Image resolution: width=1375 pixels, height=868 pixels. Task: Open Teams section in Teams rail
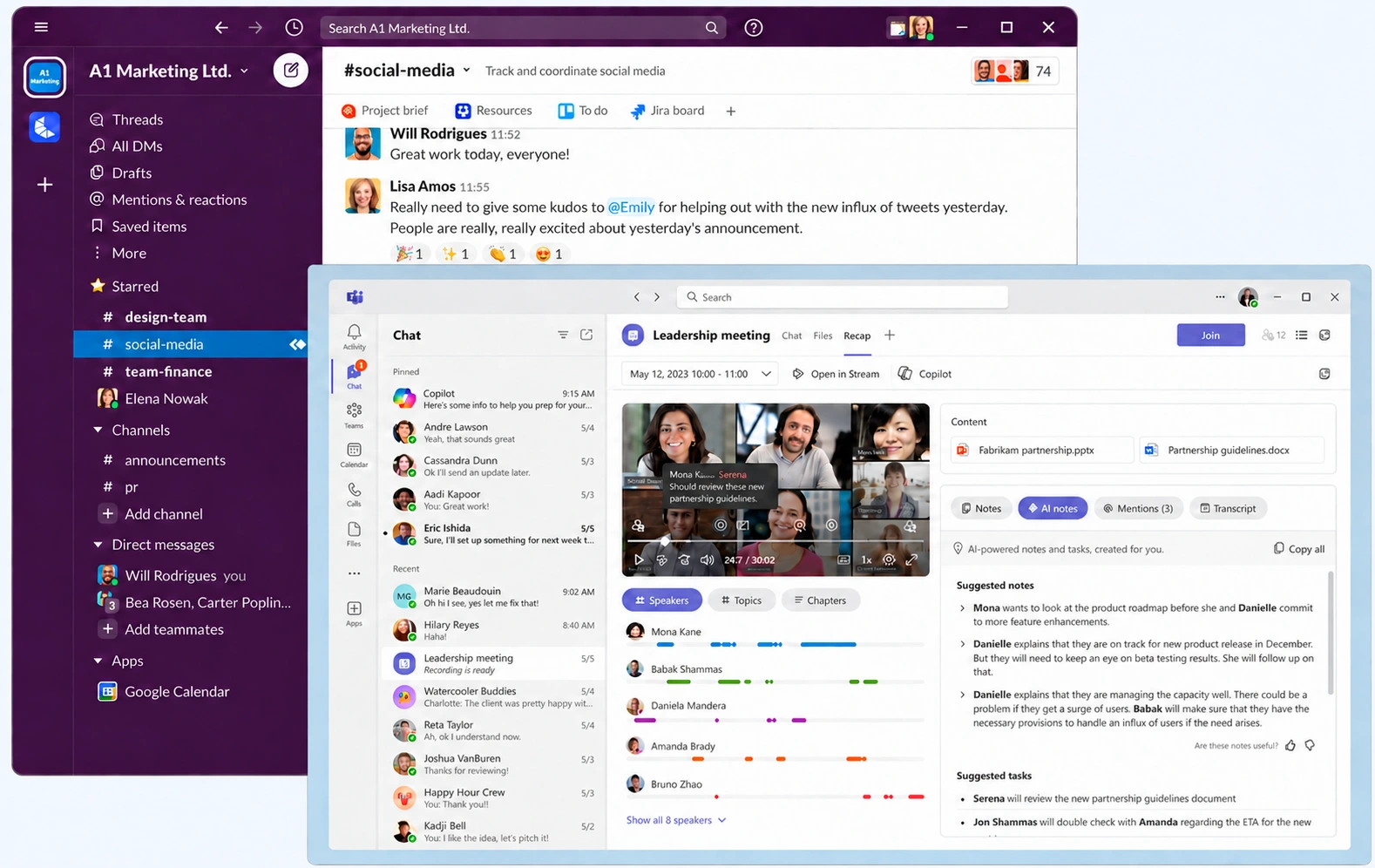pos(354,415)
